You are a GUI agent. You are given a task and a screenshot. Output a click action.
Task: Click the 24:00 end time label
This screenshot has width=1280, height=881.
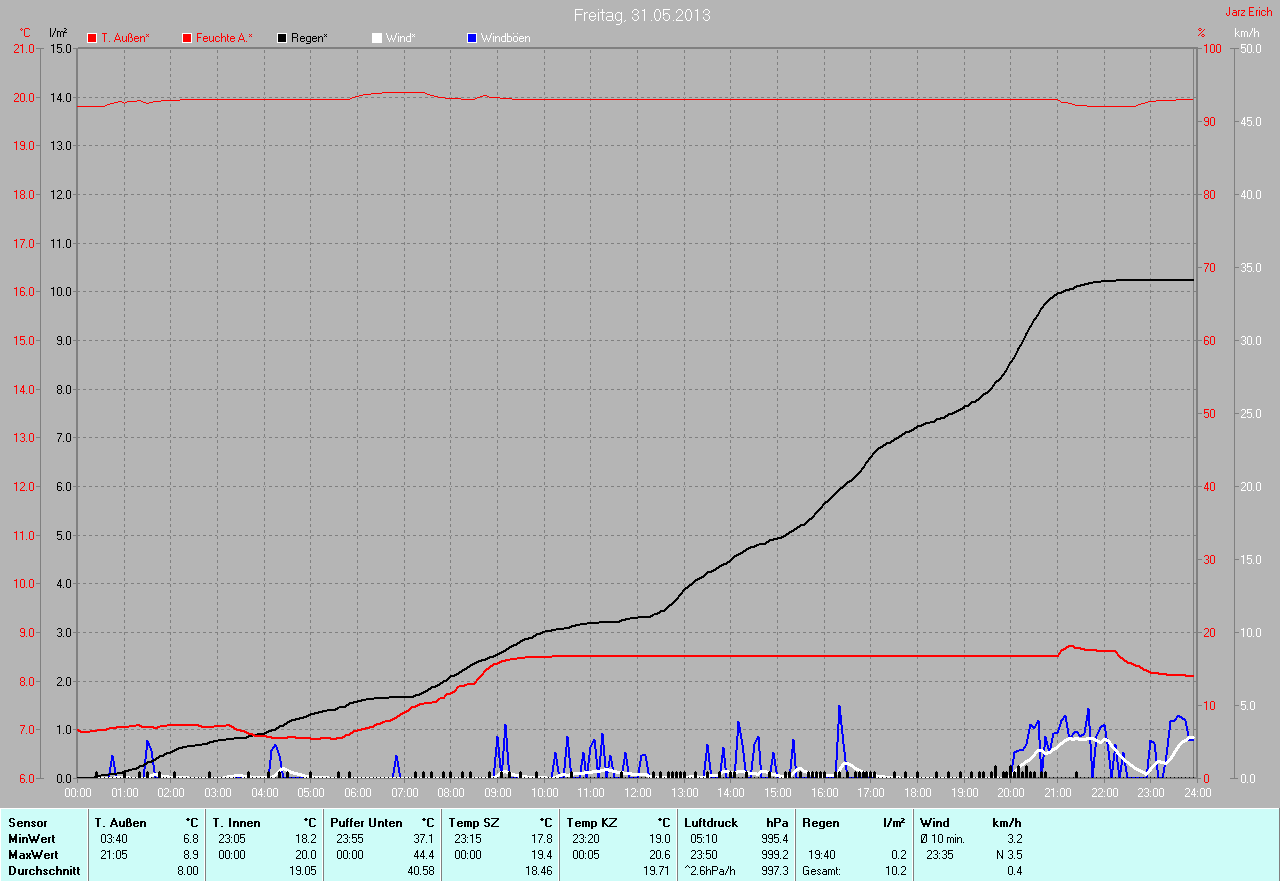point(1196,792)
